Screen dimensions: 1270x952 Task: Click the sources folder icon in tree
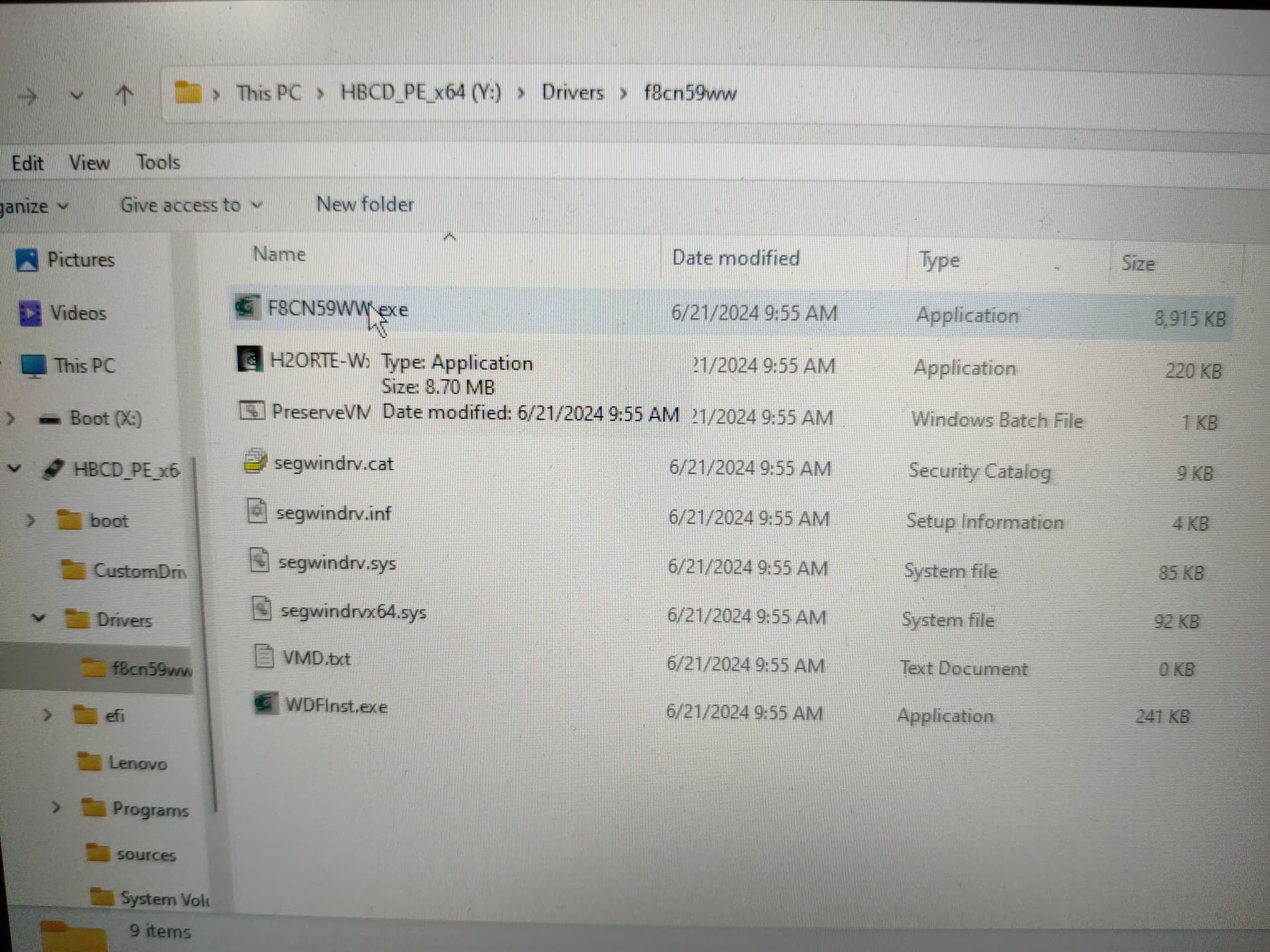pyautogui.click(x=98, y=852)
